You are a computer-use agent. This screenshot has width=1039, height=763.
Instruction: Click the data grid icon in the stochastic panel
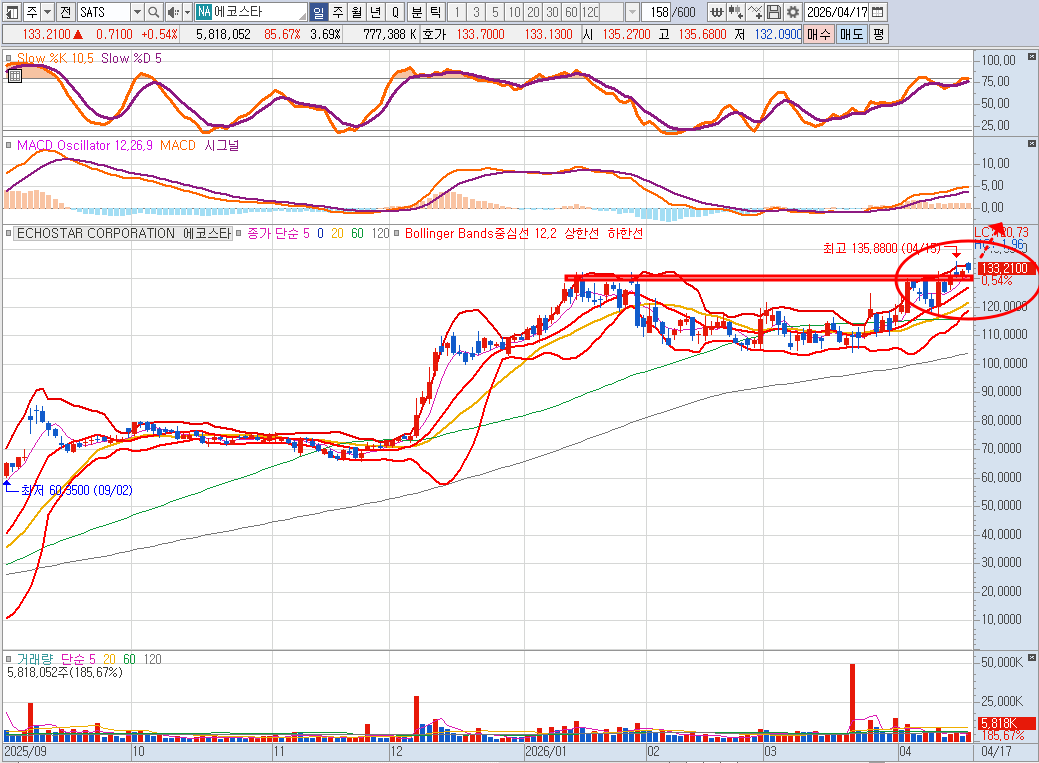[x=14, y=74]
